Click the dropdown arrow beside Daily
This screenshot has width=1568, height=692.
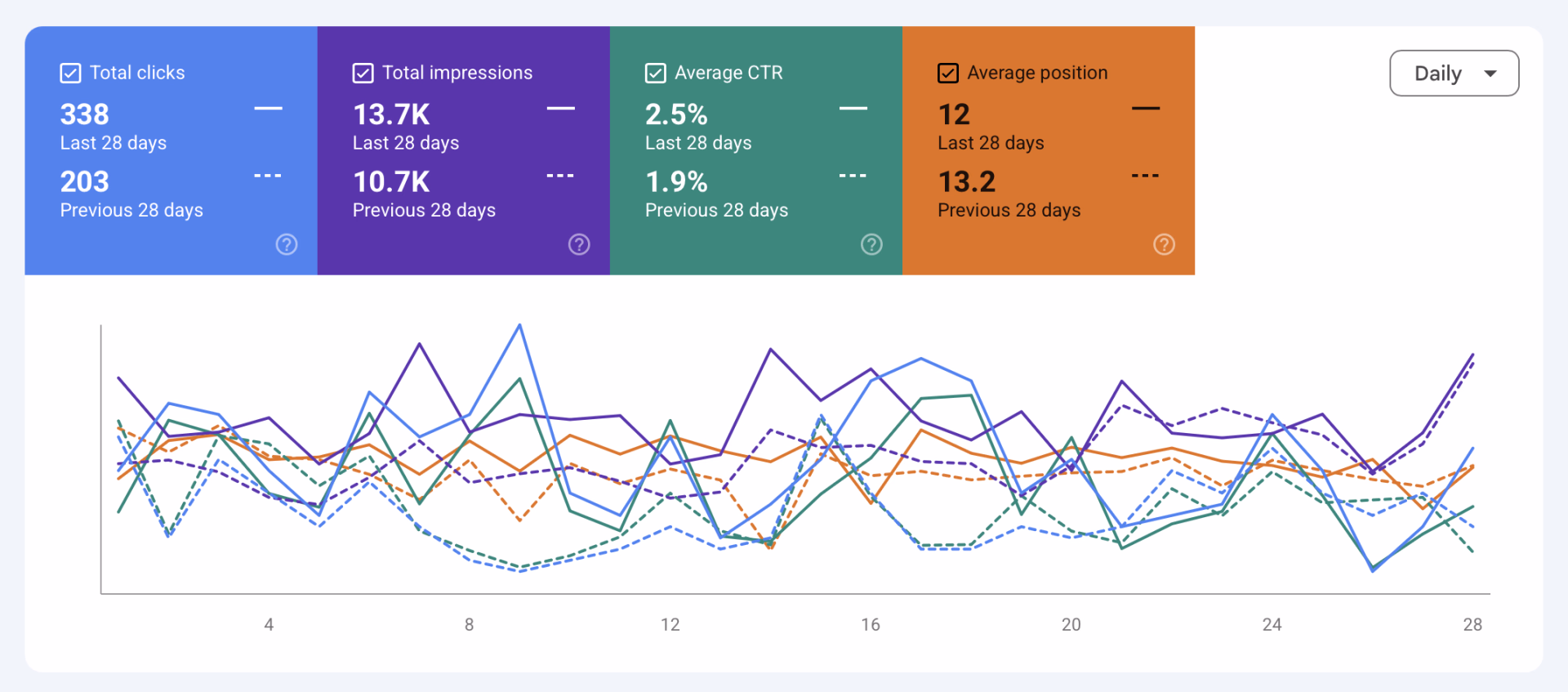coord(1490,74)
